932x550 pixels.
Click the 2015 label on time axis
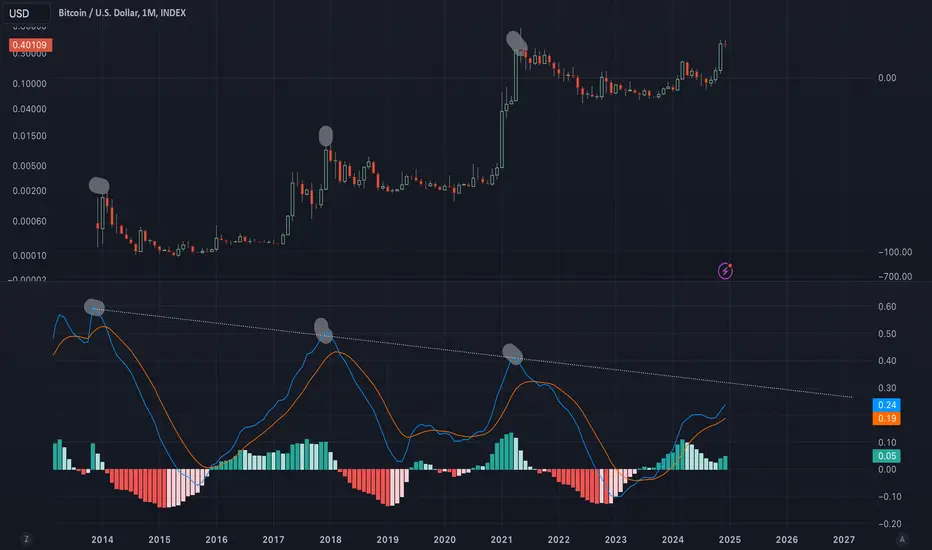click(x=159, y=539)
